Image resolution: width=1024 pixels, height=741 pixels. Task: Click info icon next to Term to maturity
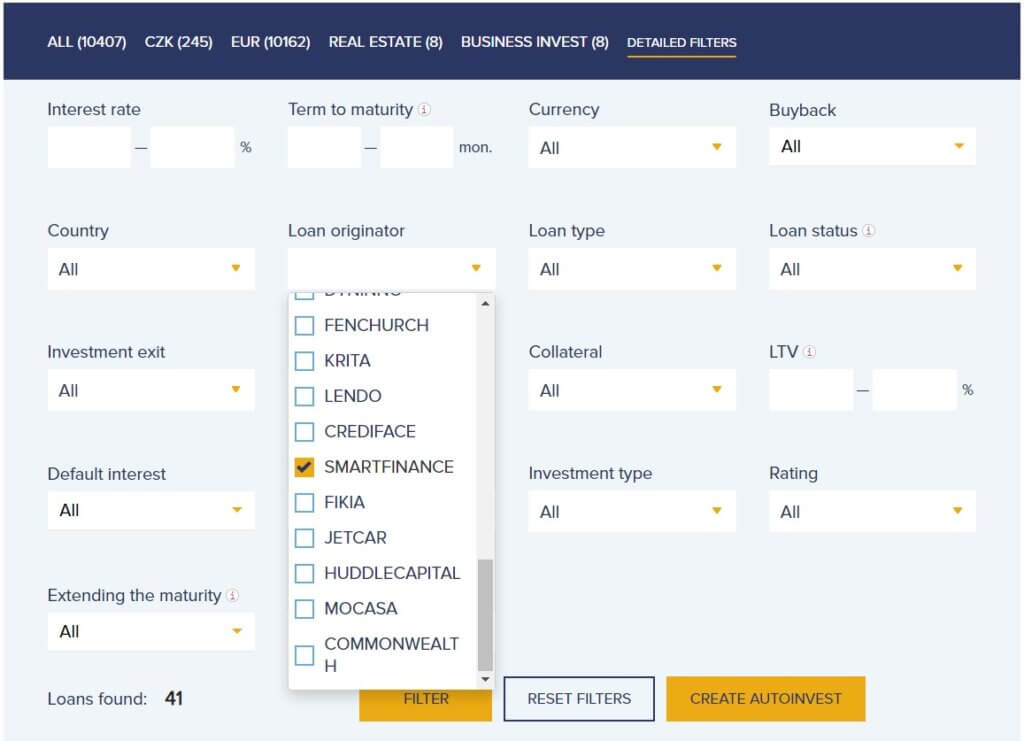click(x=424, y=110)
